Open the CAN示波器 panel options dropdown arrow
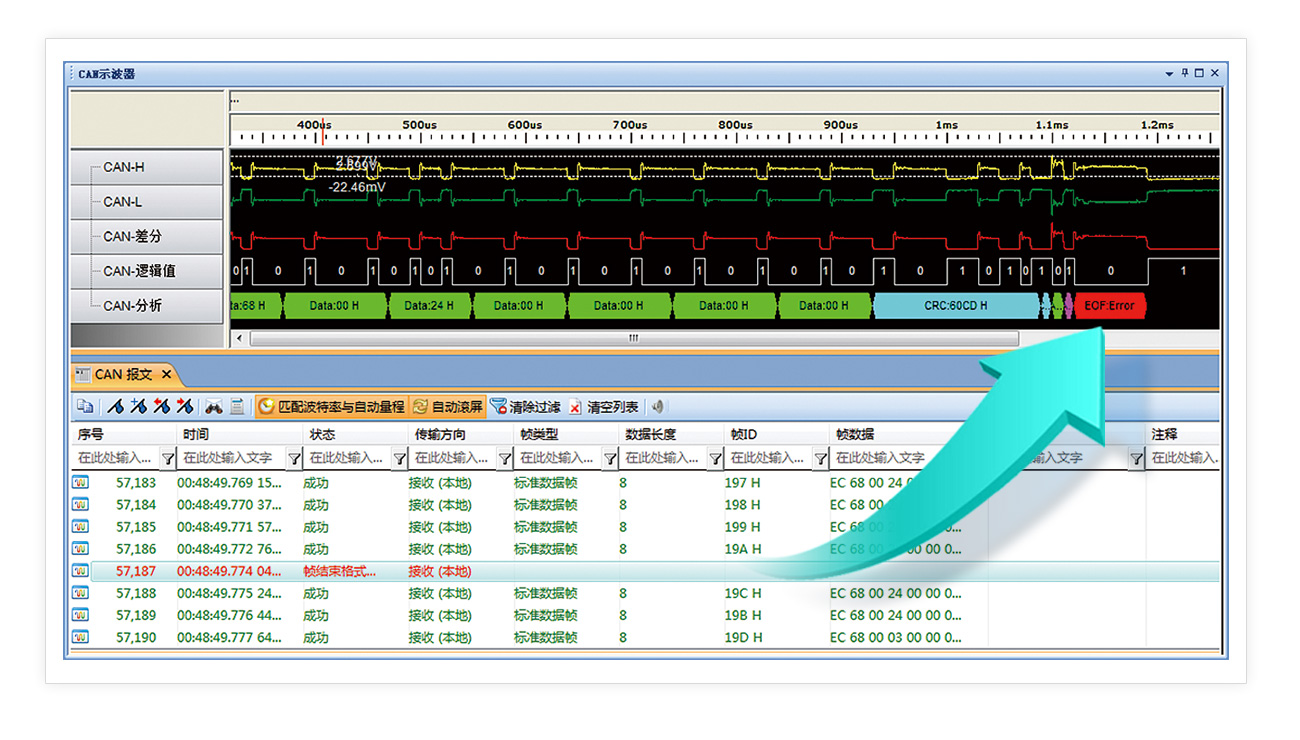Image resolution: width=1300 pixels, height=740 pixels. [1169, 73]
